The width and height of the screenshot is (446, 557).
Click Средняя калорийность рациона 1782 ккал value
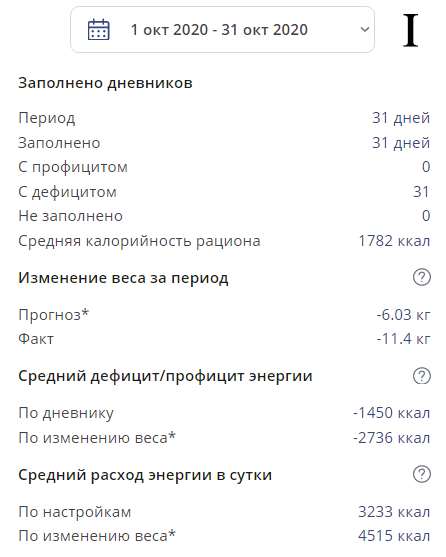pyautogui.click(x=394, y=241)
